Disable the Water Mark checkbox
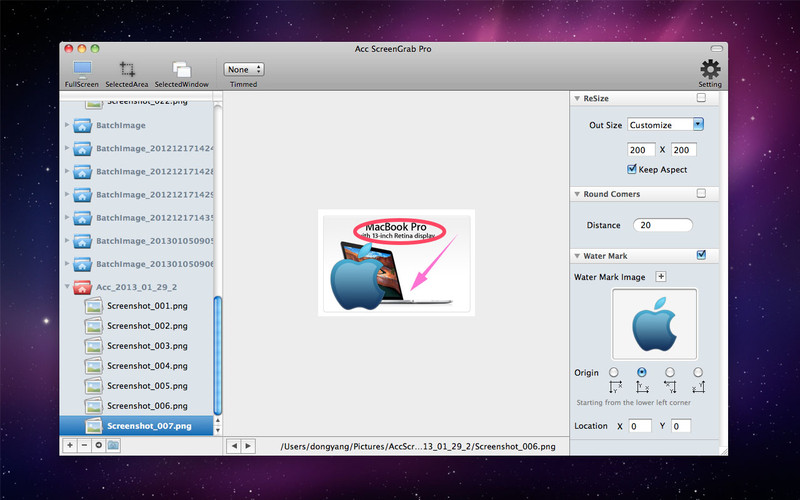 (x=702, y=255)
